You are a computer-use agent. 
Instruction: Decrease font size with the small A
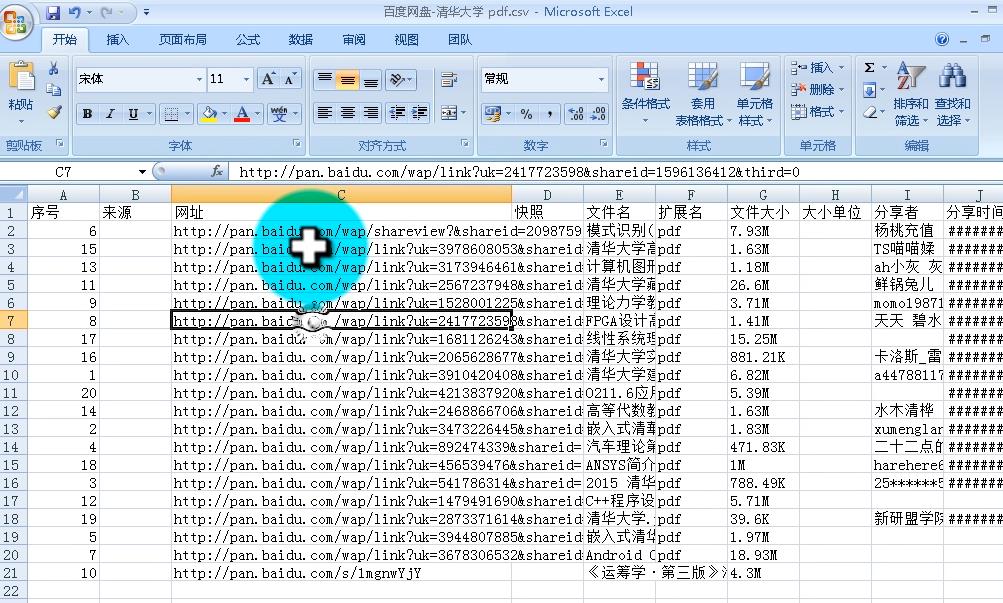290,79
